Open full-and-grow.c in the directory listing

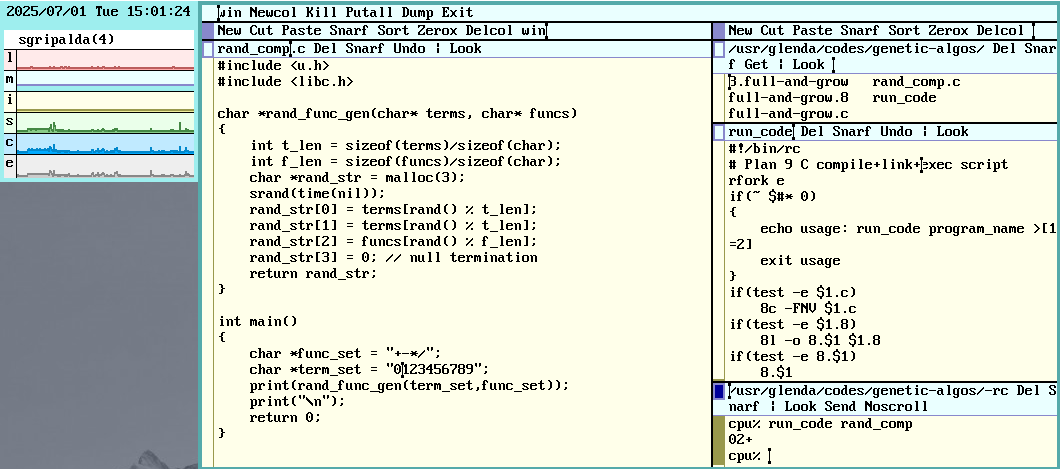pyautogui.click(x=788, y=114)
